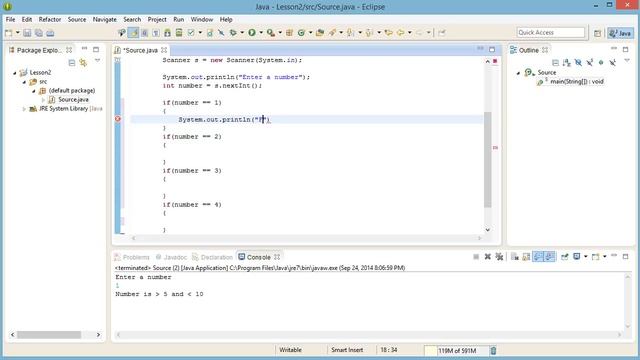Select the Java perspective button
The width and height of the screenshot is (640, 360).
pyautogui.click(x=620, y=33)
